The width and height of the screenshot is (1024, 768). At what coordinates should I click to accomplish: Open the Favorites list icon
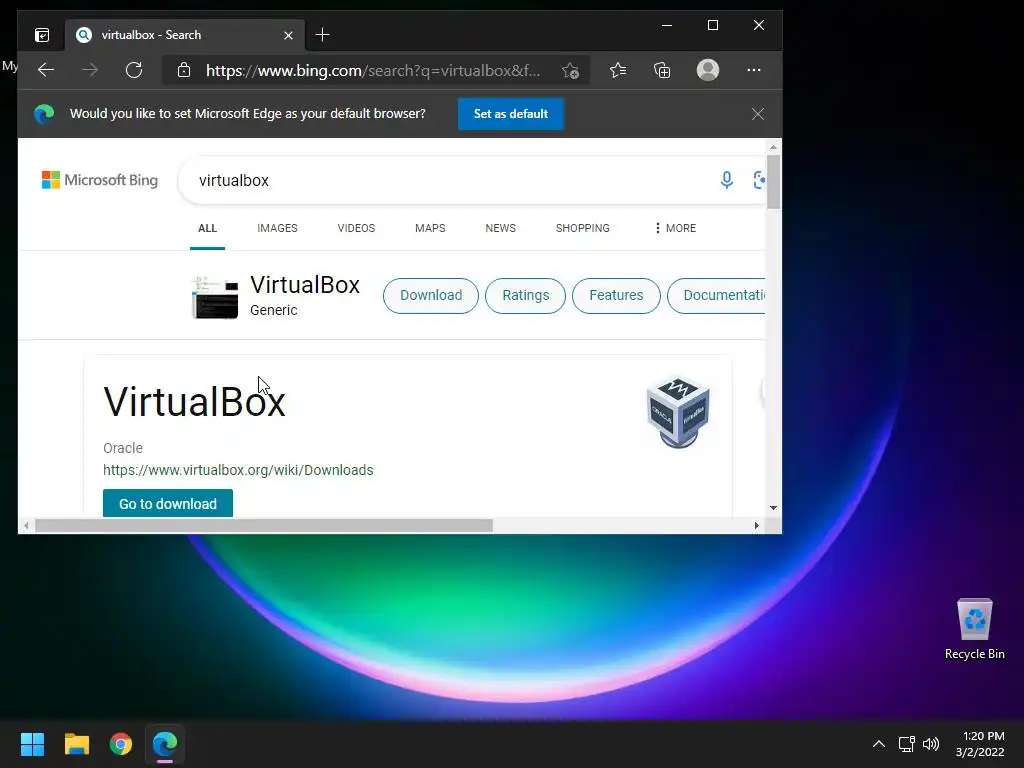[x=618, y=70]
